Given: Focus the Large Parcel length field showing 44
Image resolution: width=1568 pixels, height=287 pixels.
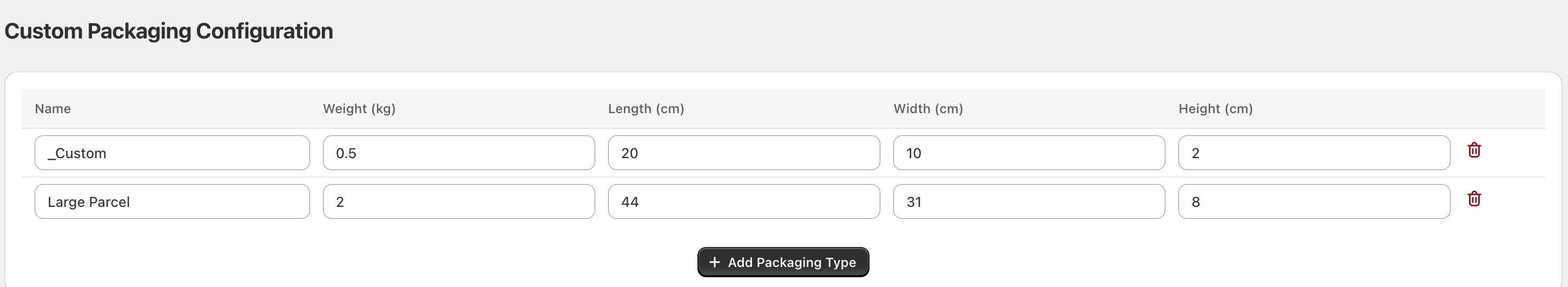Looking at the screenshot, I should click(x=744, y=201).
